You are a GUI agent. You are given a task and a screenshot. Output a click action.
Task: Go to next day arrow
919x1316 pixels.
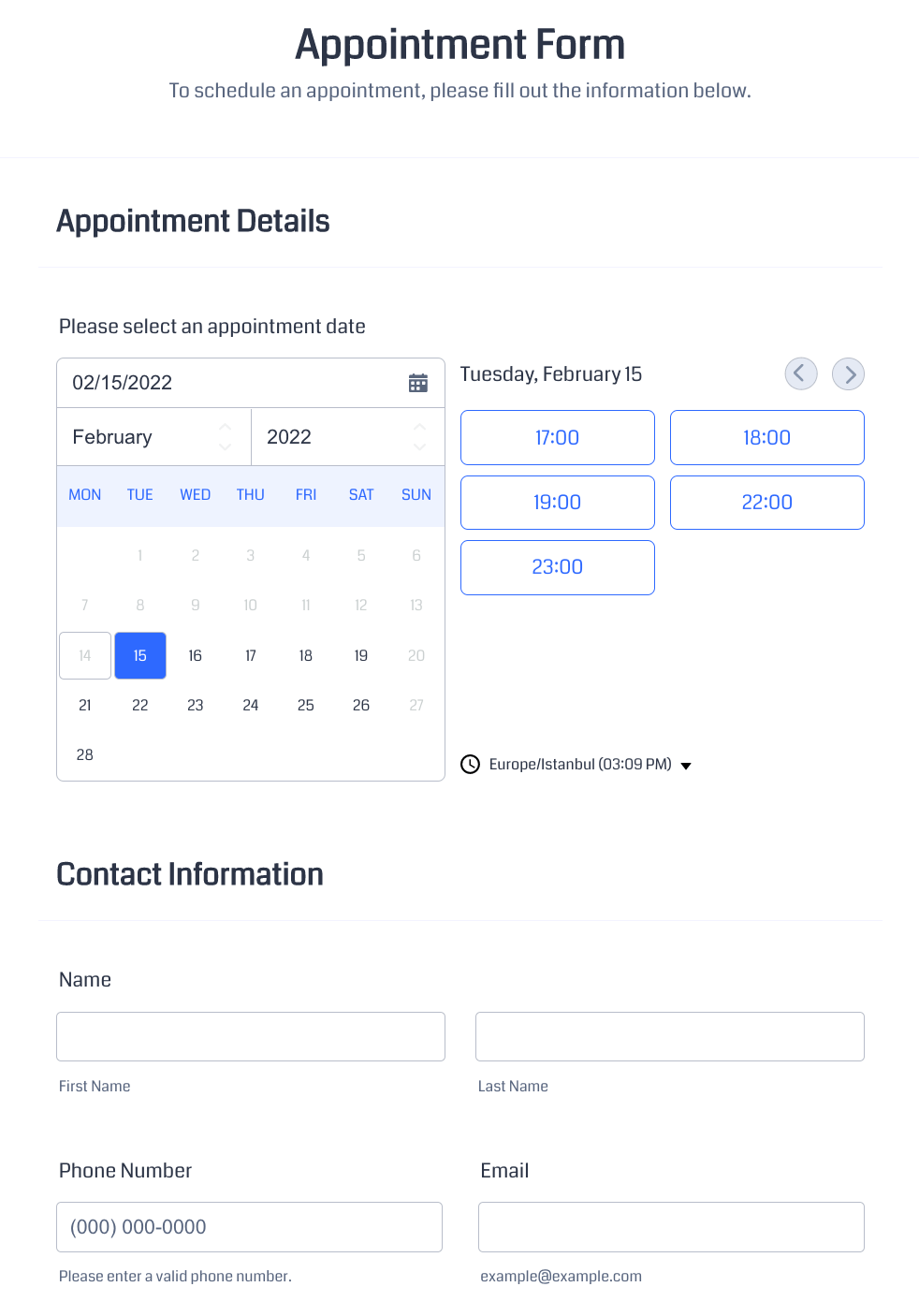(848, 373)
